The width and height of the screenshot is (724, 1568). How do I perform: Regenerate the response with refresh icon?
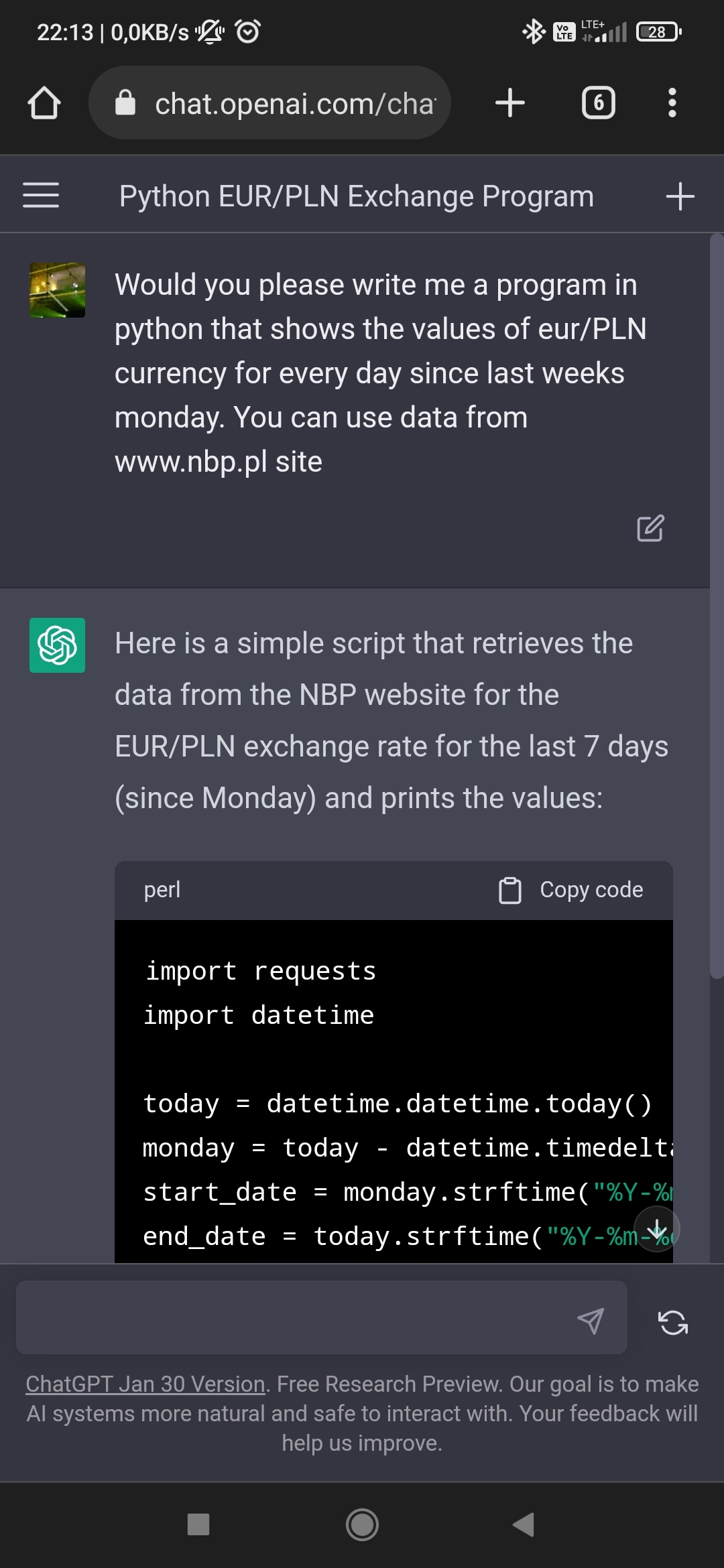(x=673, y=1323)
